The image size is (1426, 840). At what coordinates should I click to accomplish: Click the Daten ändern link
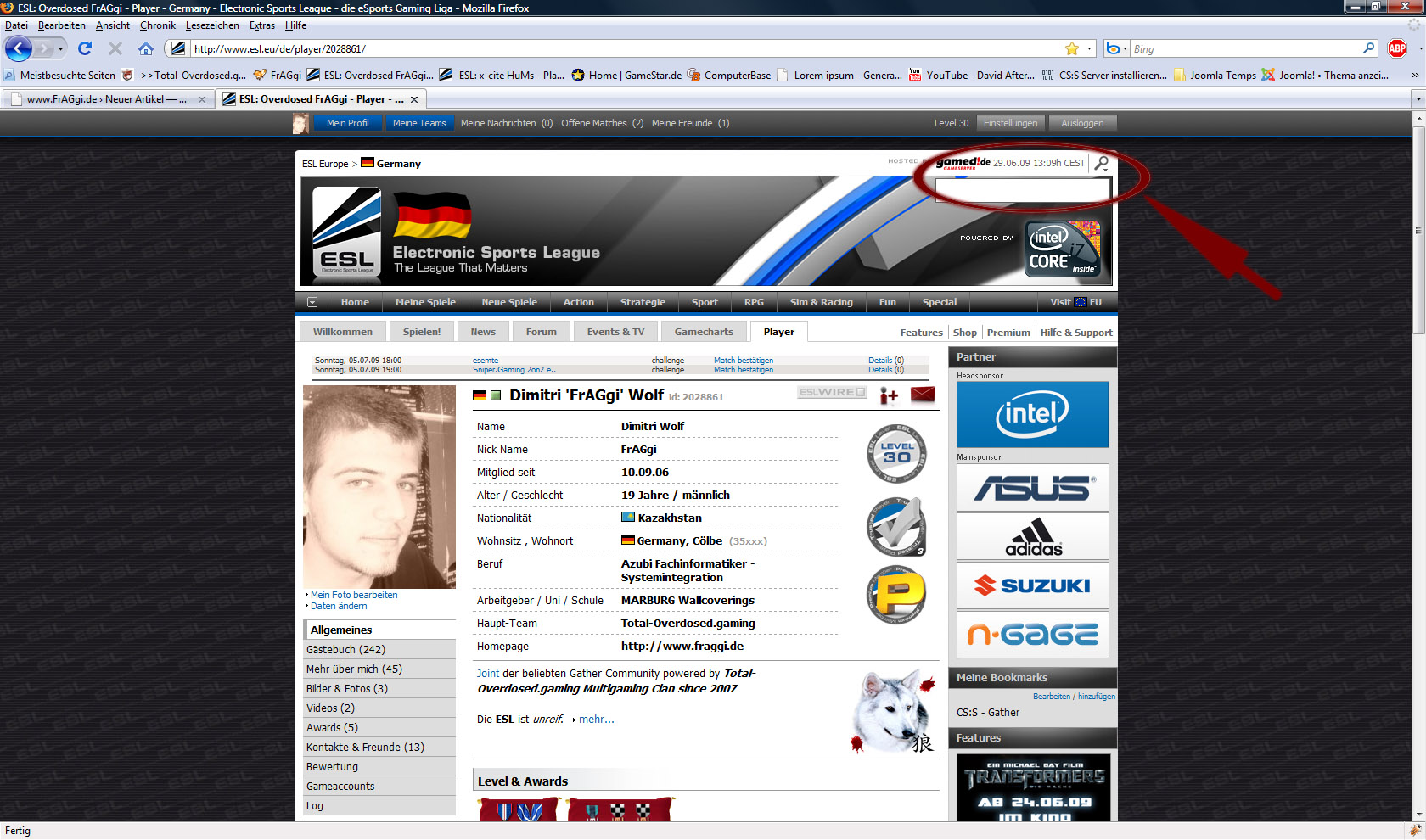pos(339,606)
